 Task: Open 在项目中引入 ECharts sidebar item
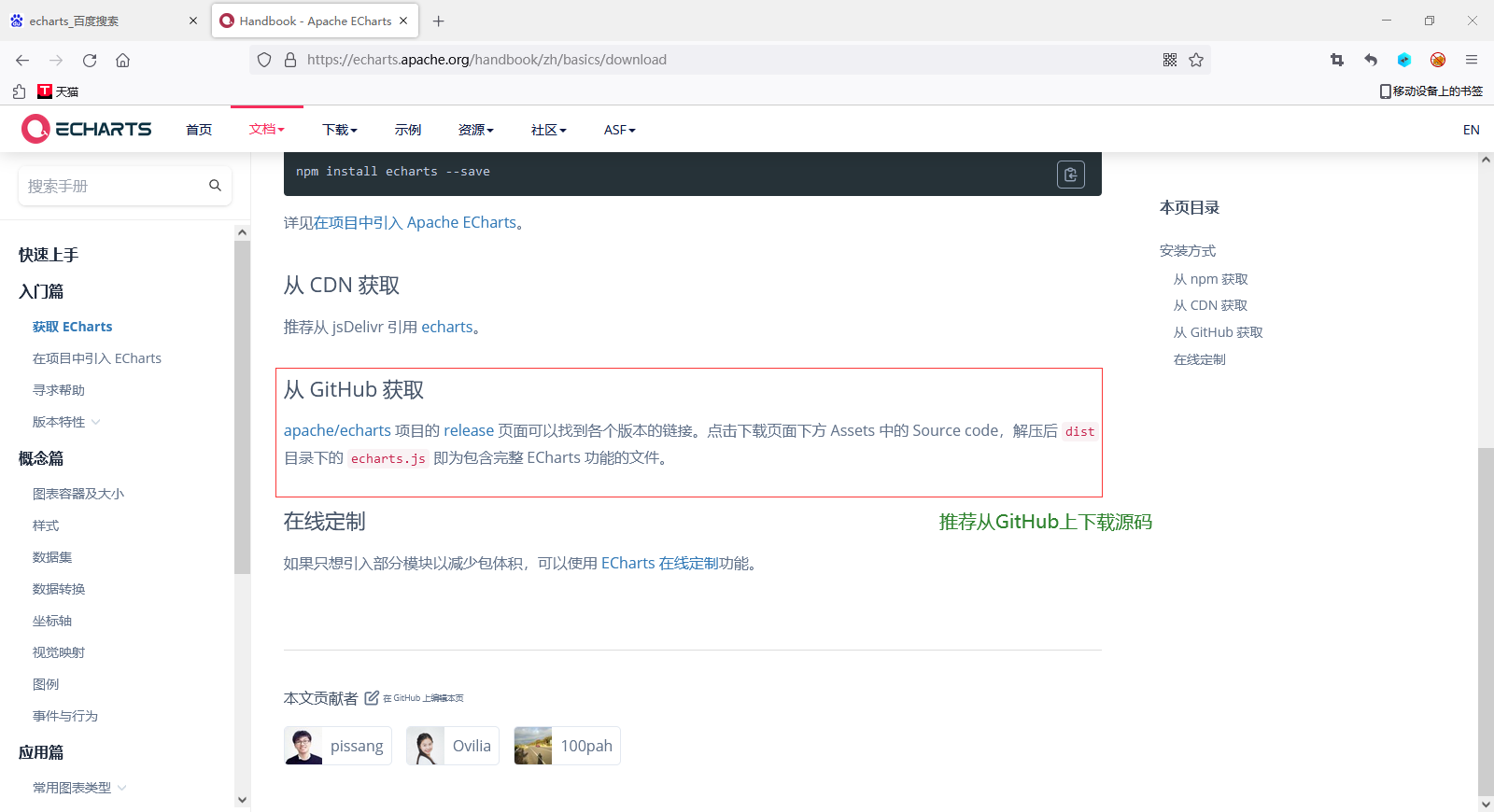tap(97, 358)
